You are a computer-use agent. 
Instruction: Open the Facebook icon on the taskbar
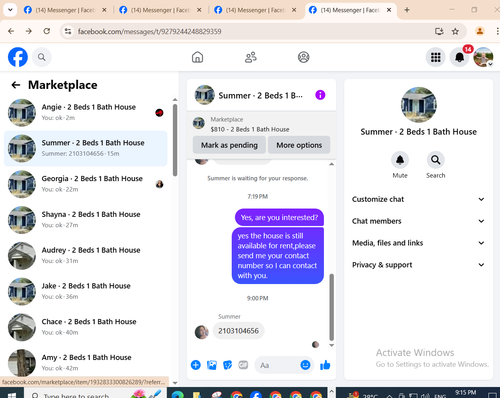click(256, 395)
